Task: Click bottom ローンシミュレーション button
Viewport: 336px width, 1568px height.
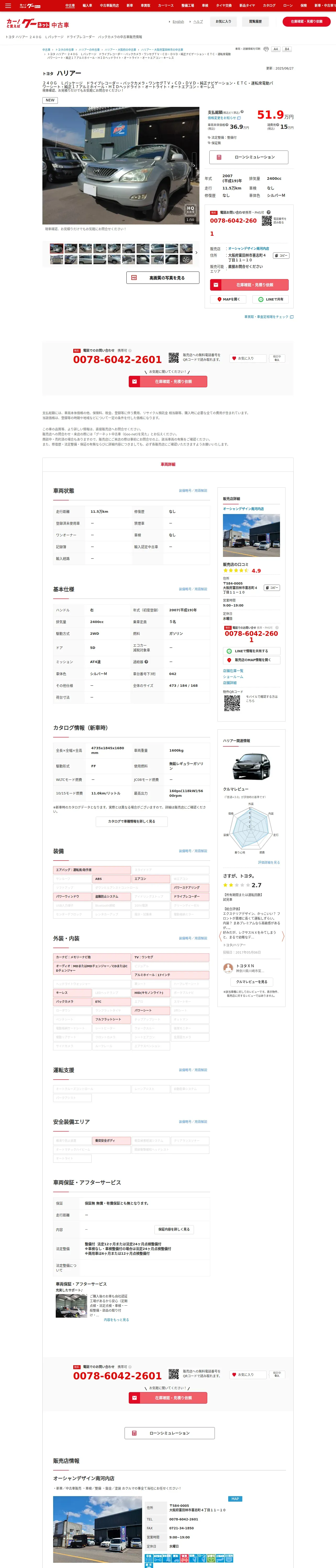Action: point(170,1433)
